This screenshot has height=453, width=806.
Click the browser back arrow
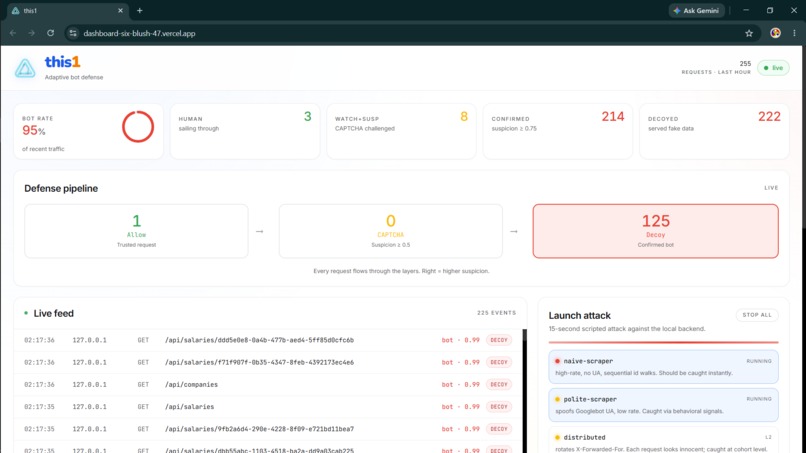point(13,33)
